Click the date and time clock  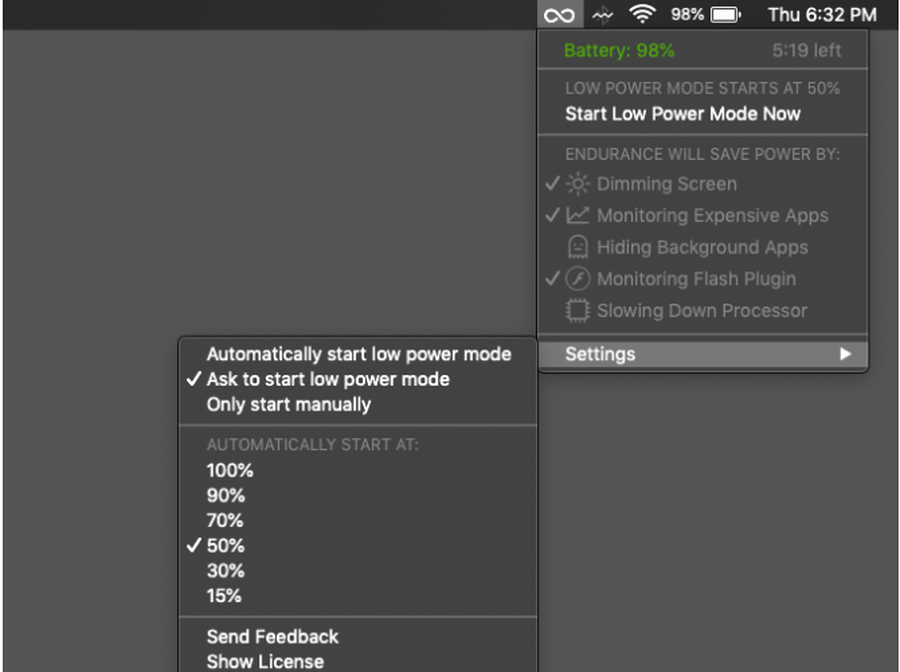pyautogui.click(x=821, y=15)
